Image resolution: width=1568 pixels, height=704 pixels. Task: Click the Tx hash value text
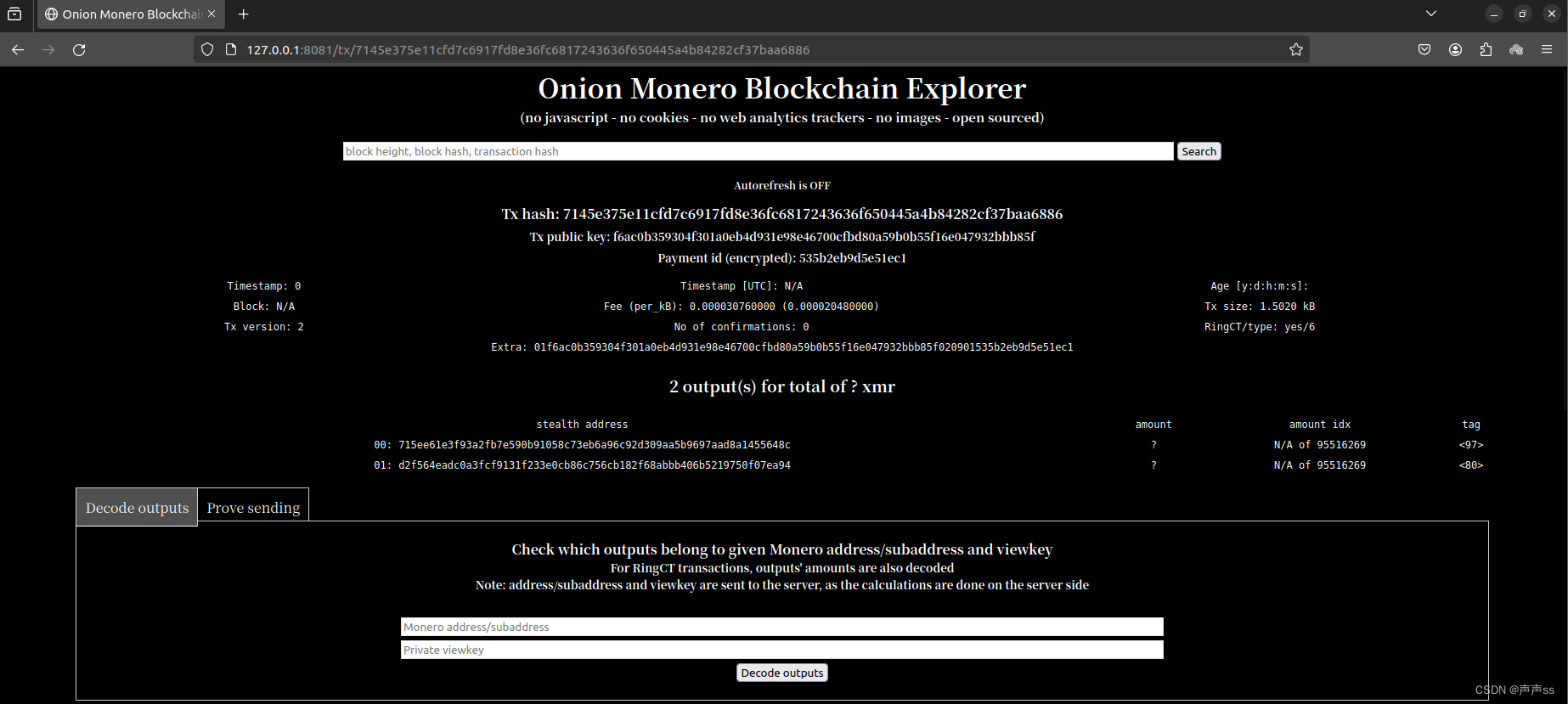[x=813, y=214]
